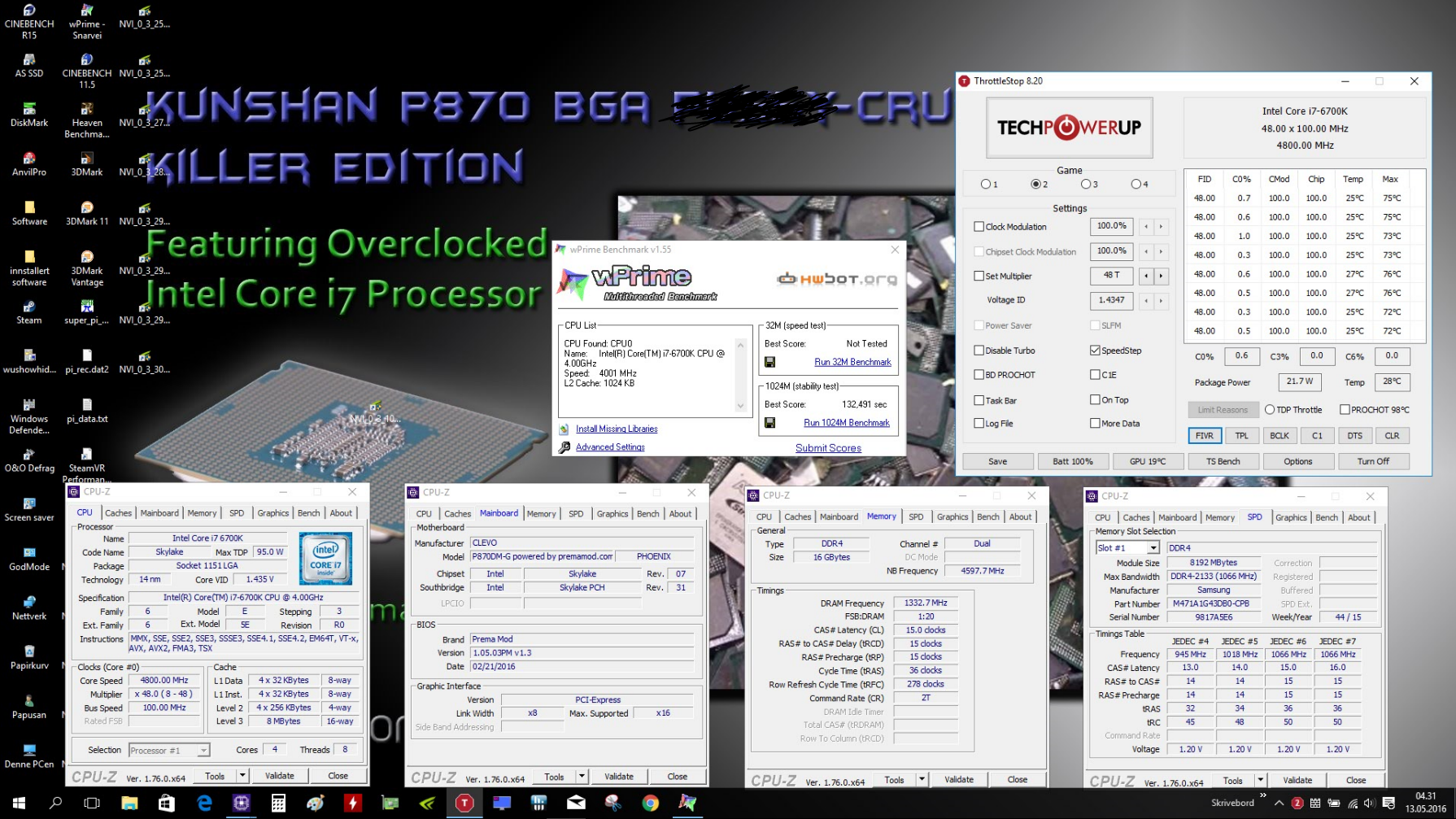Launch AnvilPro desktop shortcut
Image resolution: width=1456 pixels, height=819 pixels.
[29, 164]
